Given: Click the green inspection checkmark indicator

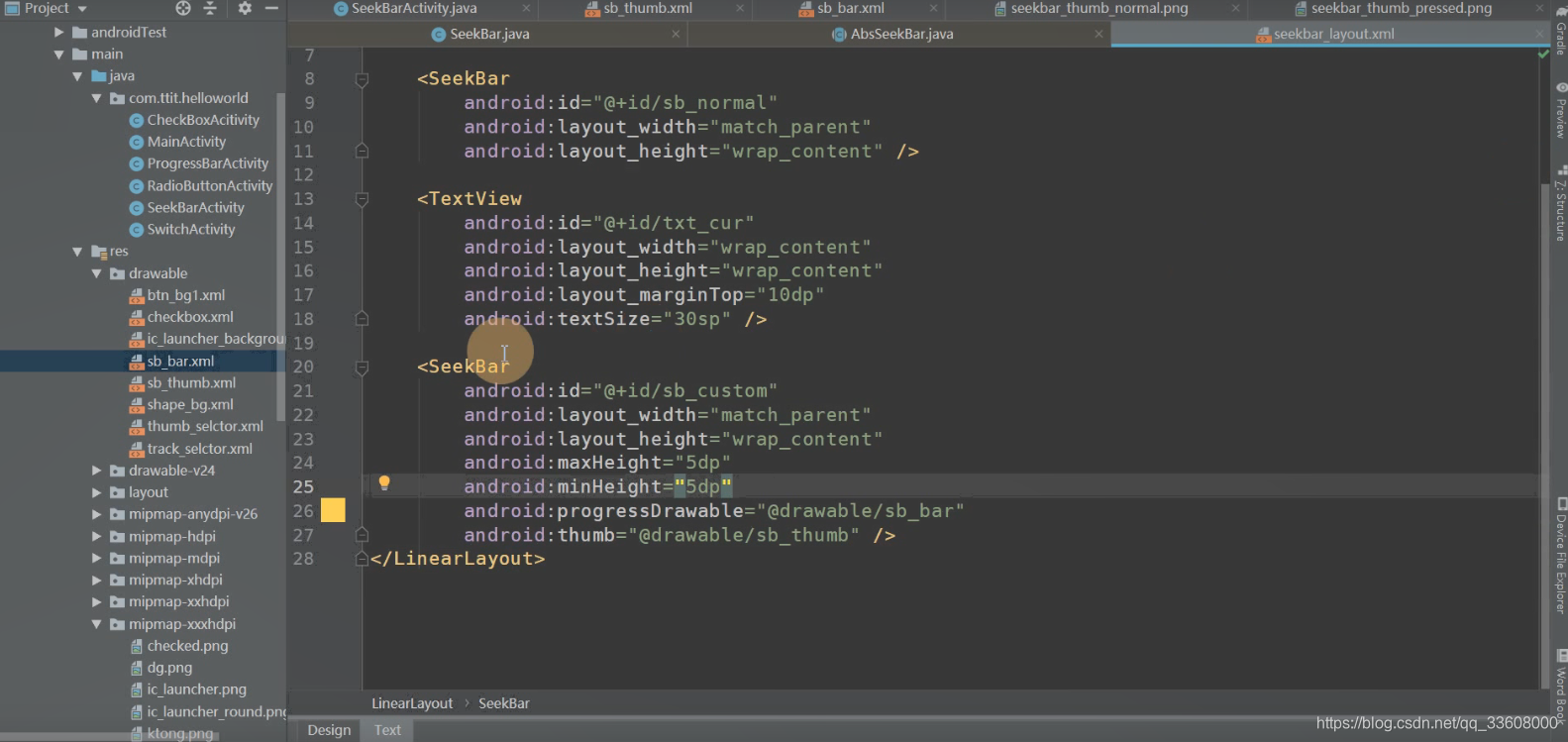Looking at the screenshot, I should coord(1543,53).
